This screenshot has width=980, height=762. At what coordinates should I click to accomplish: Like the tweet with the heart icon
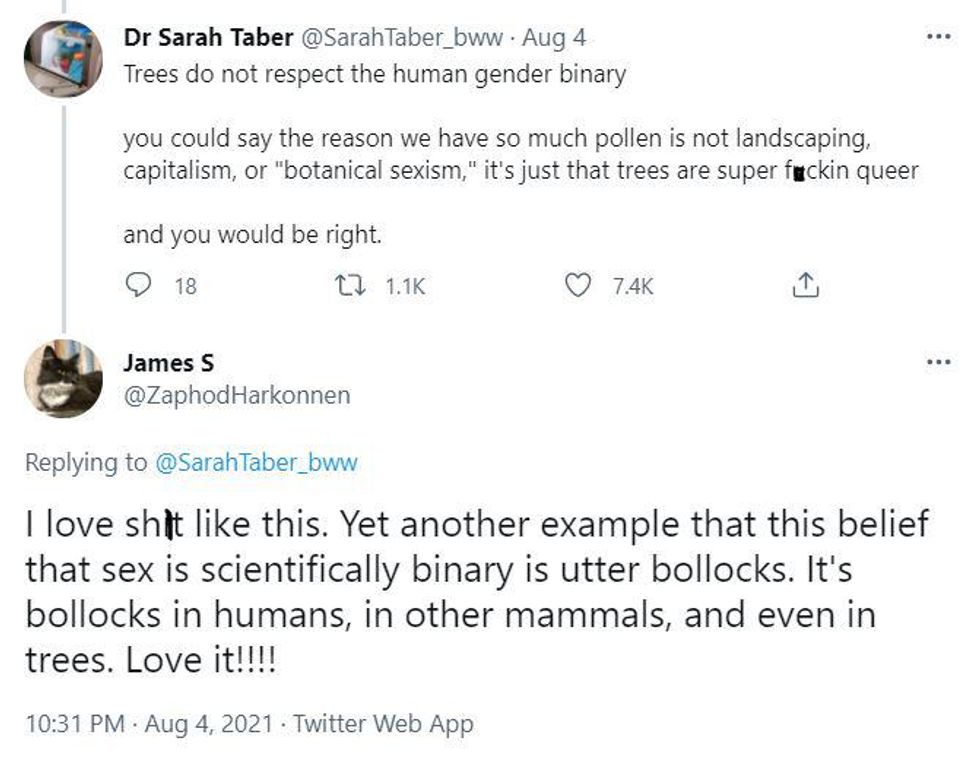coord(577,286)
